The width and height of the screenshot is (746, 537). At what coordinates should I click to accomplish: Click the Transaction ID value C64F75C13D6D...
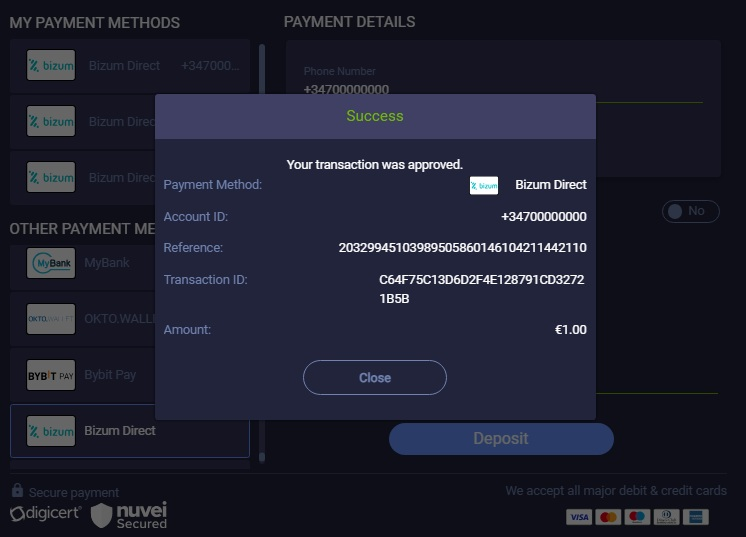481,289
